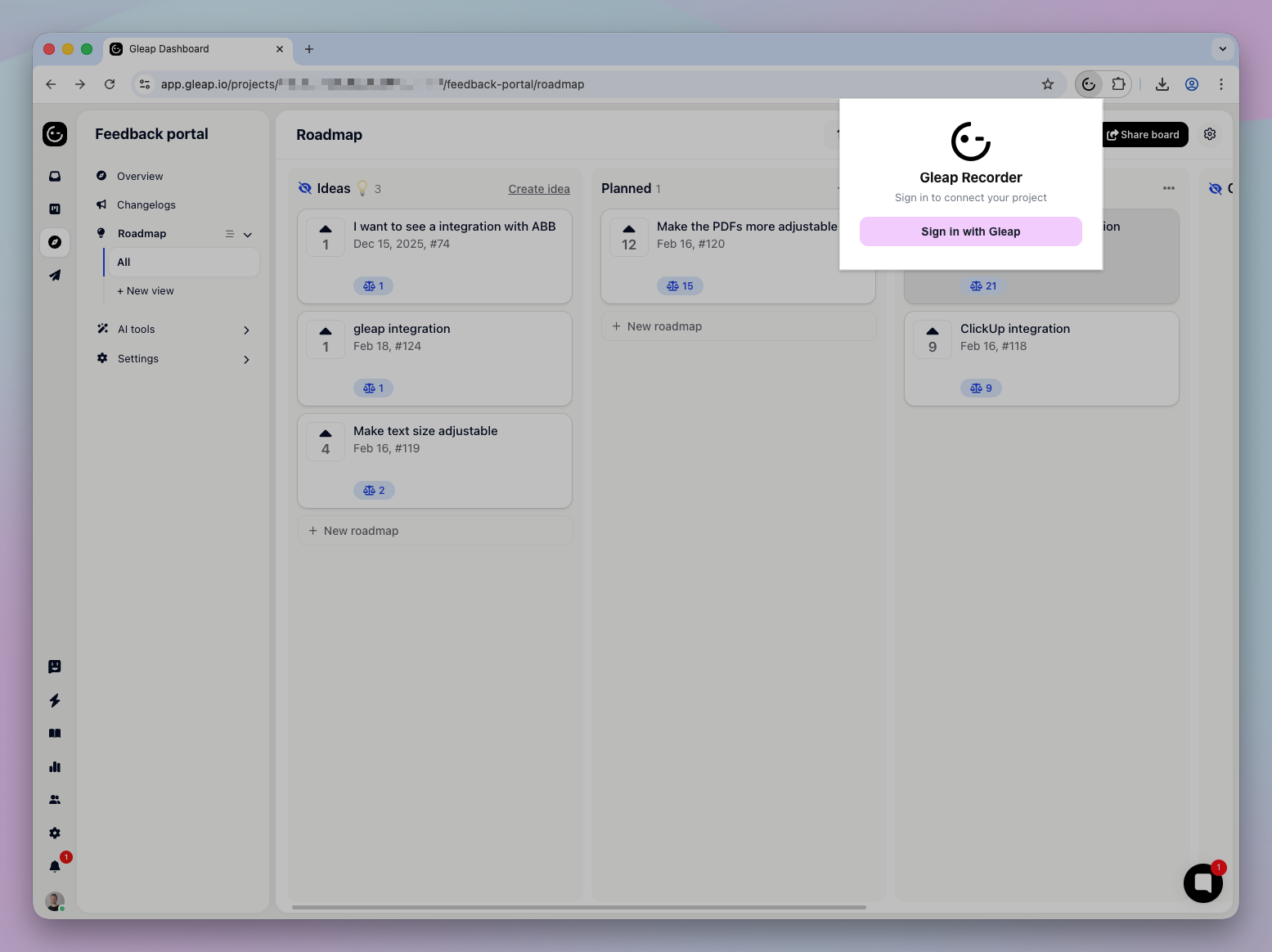Screen dimensions: 1272x952
Task: Add New roadmap in the Planned column
Action: coord(739,326)
